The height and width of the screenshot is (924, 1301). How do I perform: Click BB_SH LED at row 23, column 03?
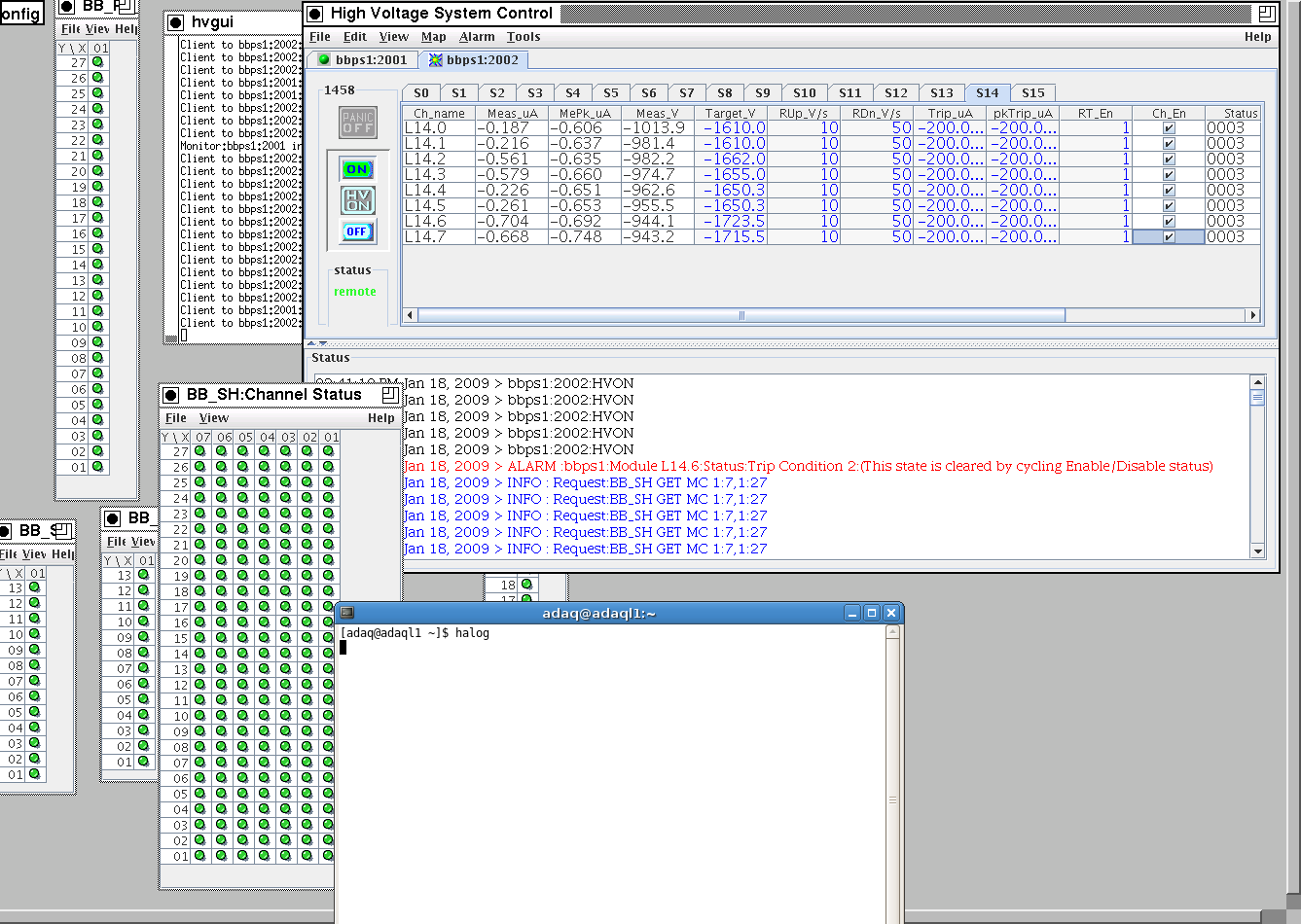pos(286,514)
